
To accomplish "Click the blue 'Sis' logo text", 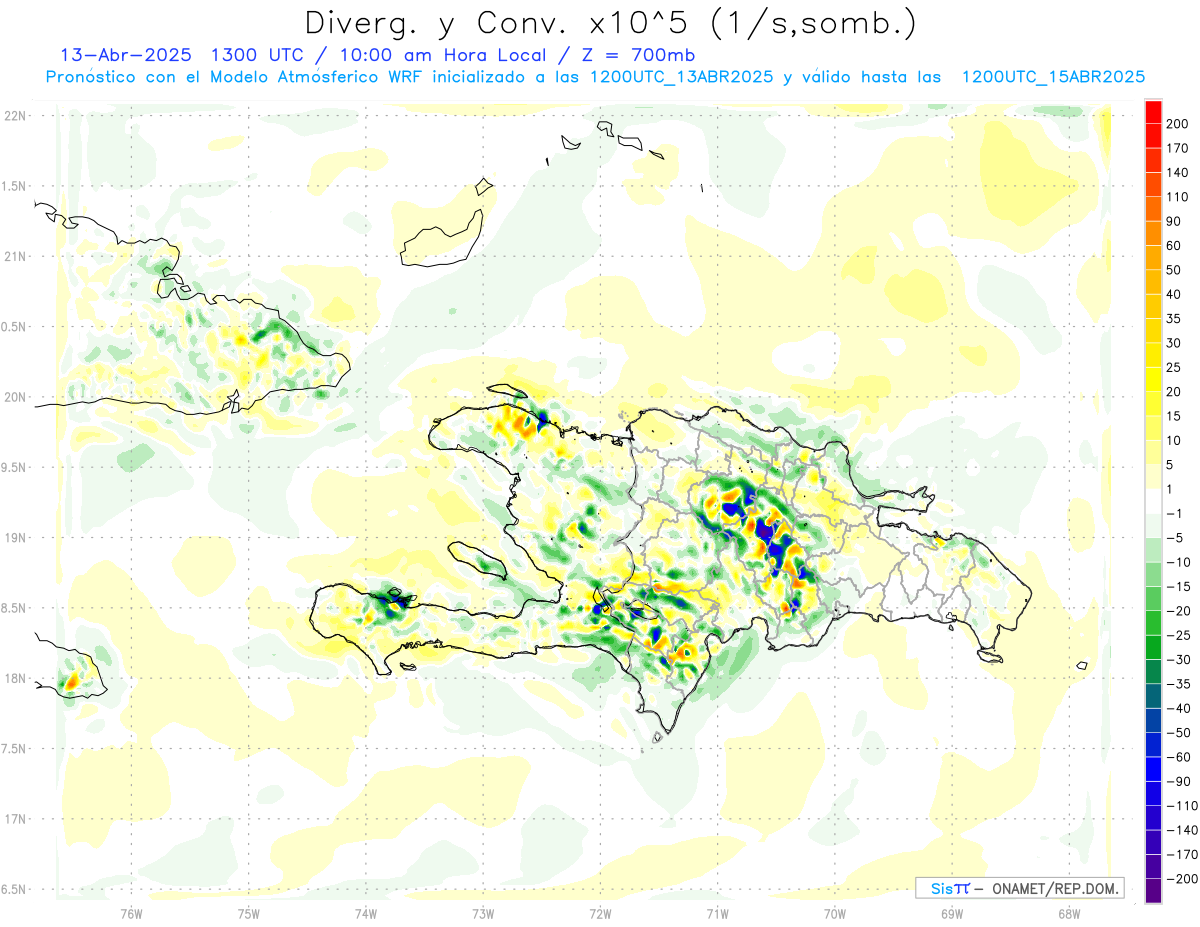I will 942,888.
